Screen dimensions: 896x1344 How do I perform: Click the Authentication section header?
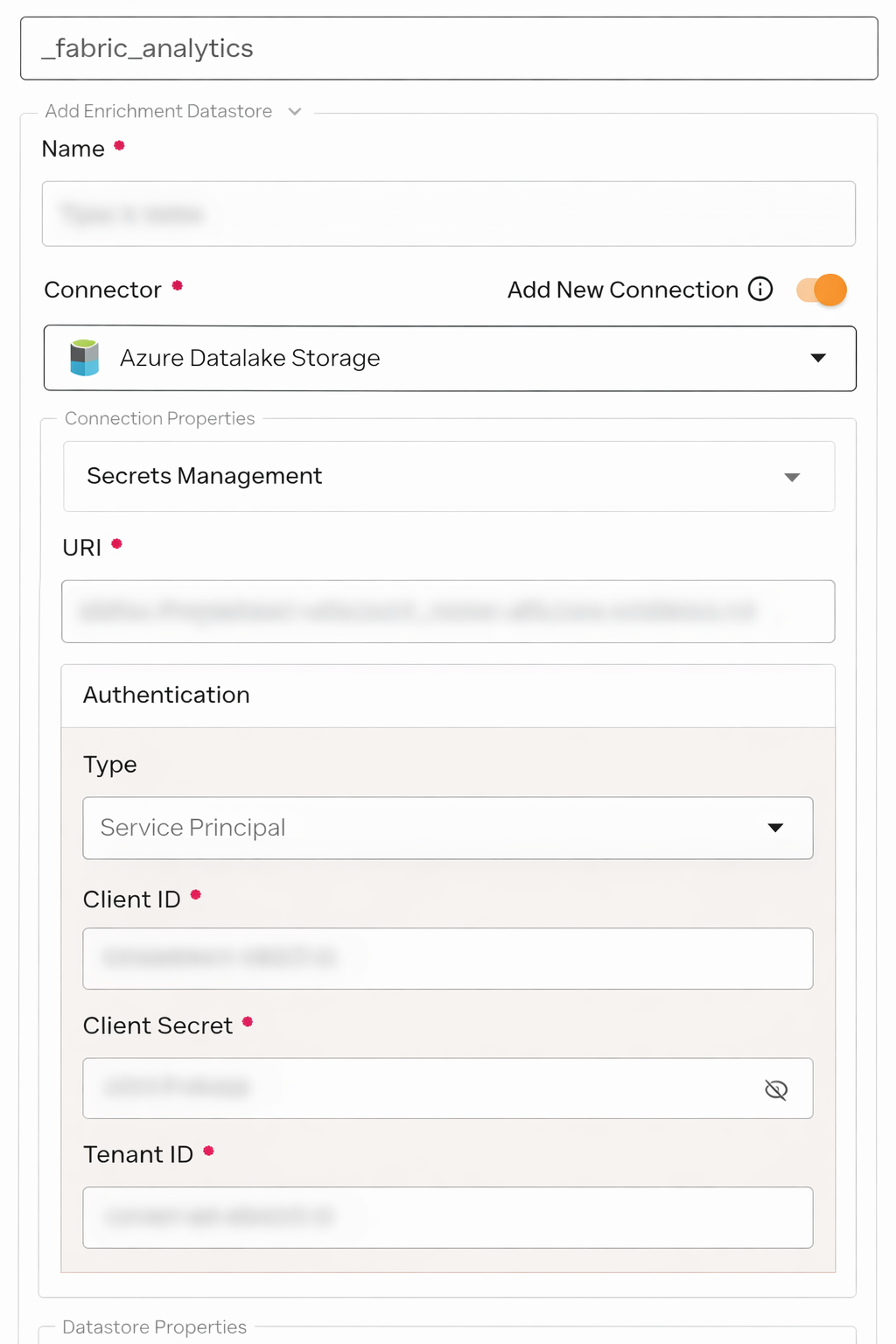point(166,695)
